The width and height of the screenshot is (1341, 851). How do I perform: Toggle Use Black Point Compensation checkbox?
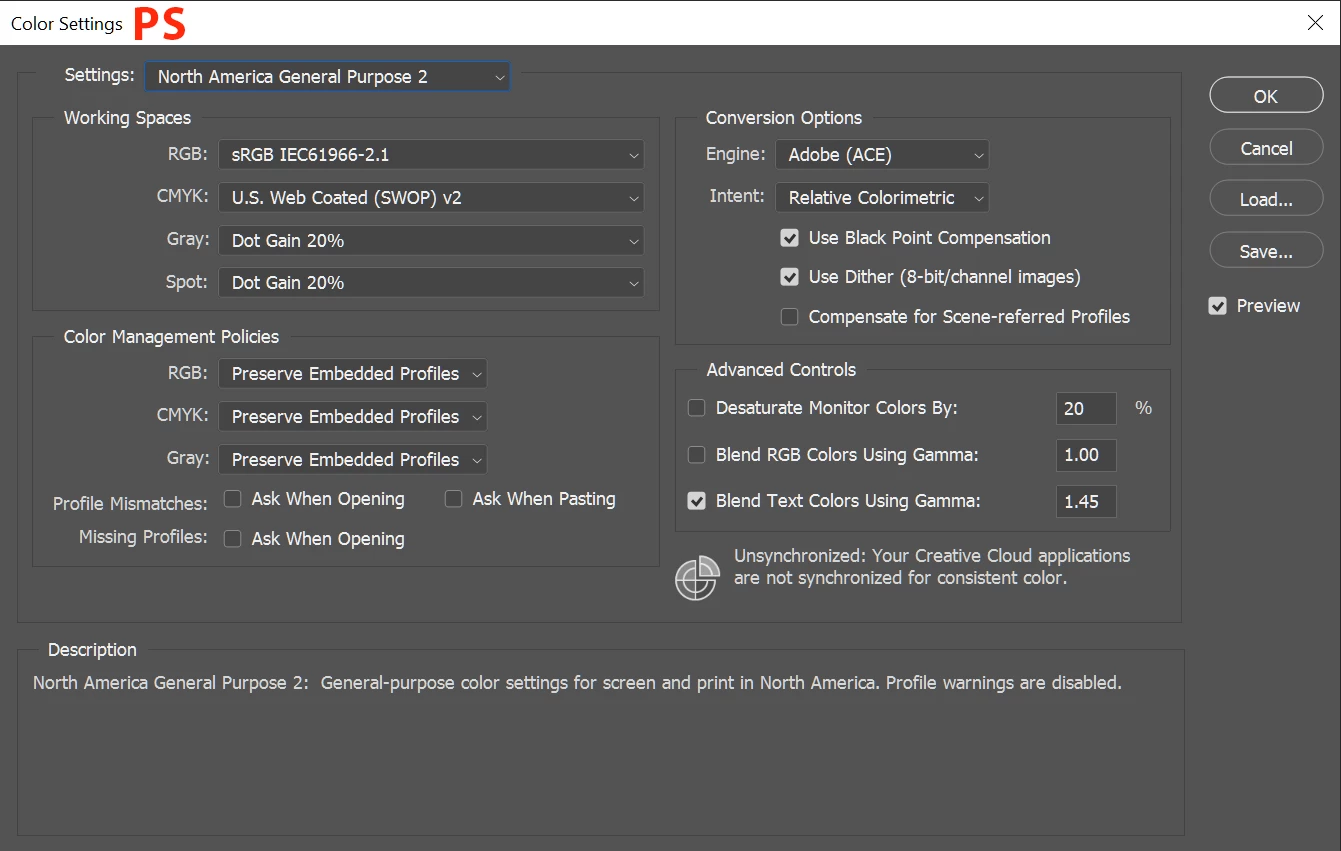[790, 238]
